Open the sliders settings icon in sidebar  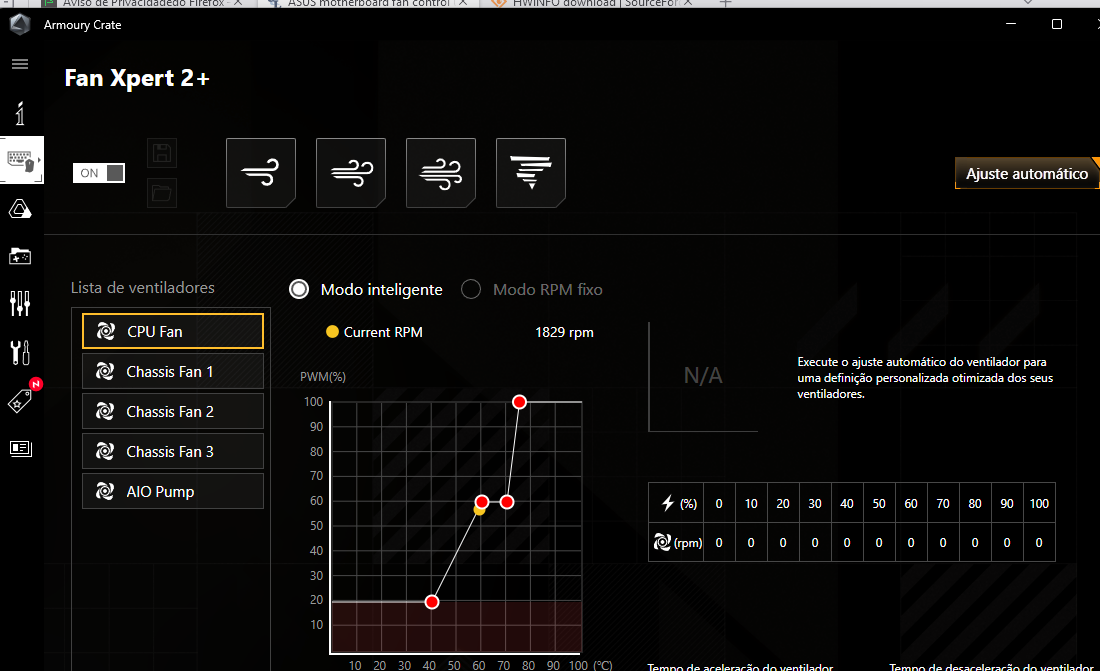20,303
